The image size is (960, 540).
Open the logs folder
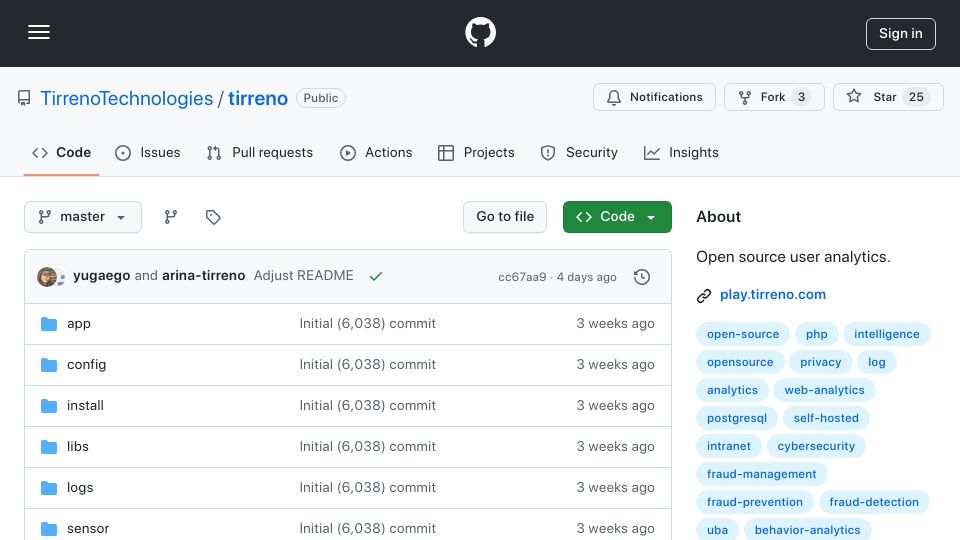tap(80, 487)
